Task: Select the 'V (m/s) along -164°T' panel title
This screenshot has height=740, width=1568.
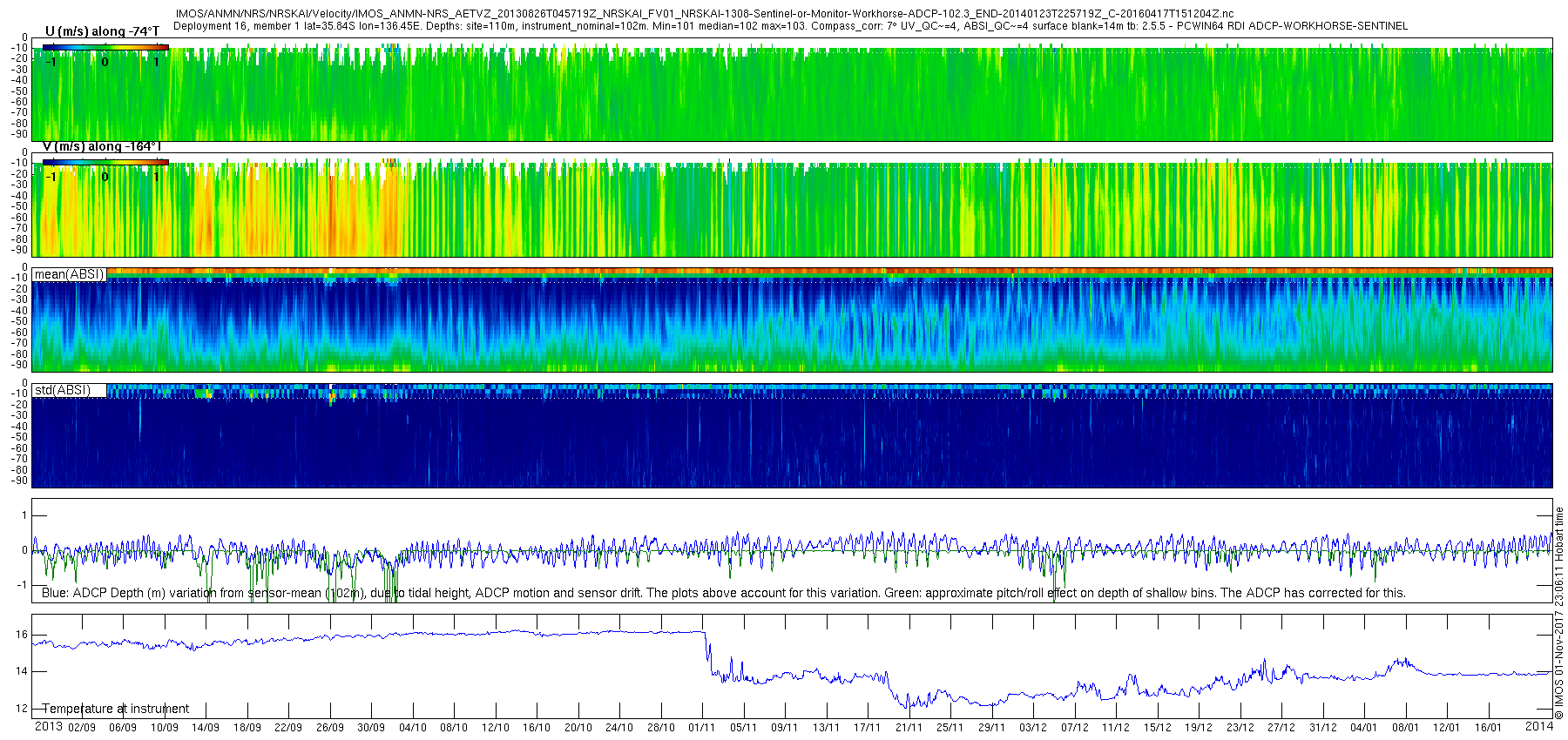Action: point(102,147)
